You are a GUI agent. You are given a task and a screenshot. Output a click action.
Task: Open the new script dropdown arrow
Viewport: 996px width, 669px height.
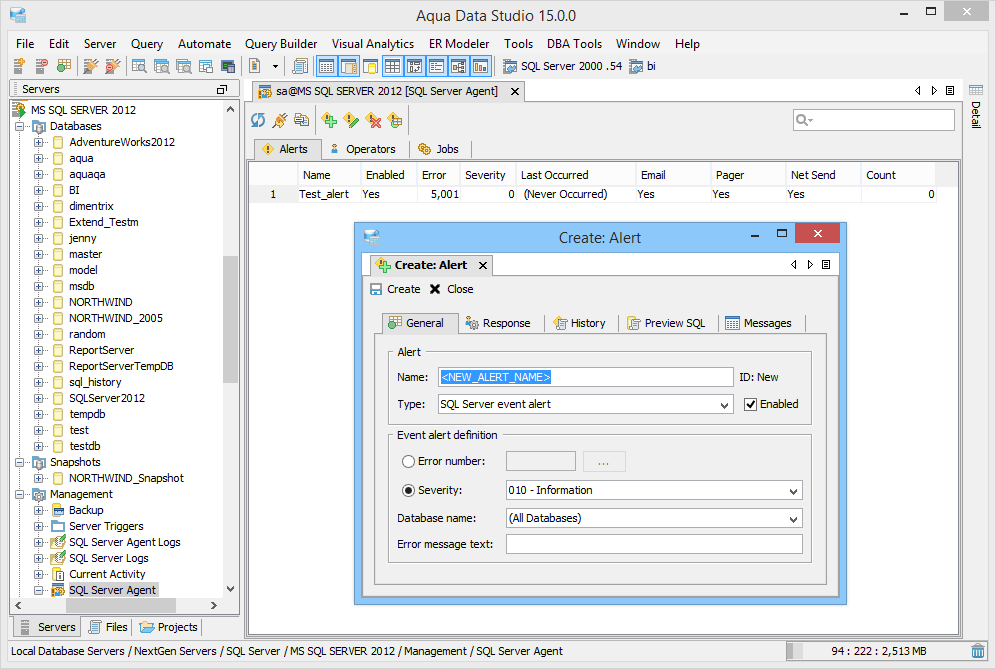tap(275, 66)
